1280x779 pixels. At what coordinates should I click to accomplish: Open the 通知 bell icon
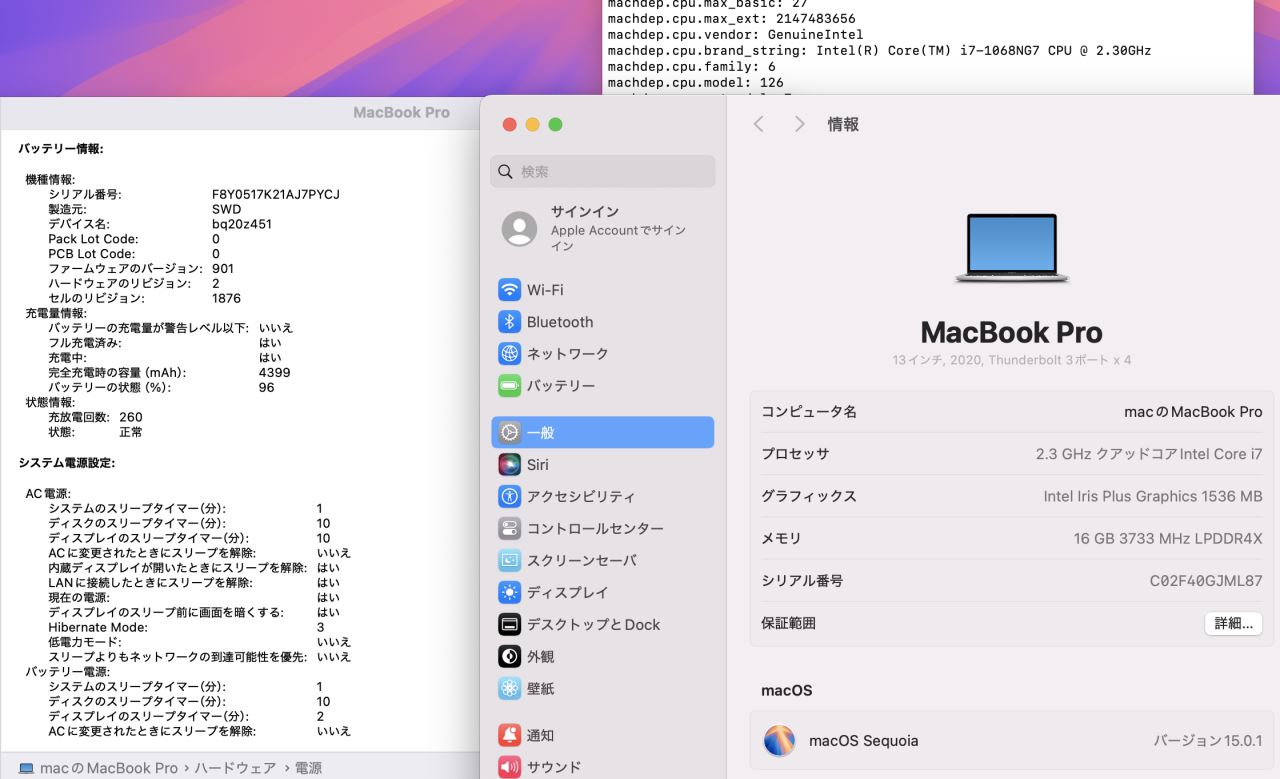[x=510, y=736]
